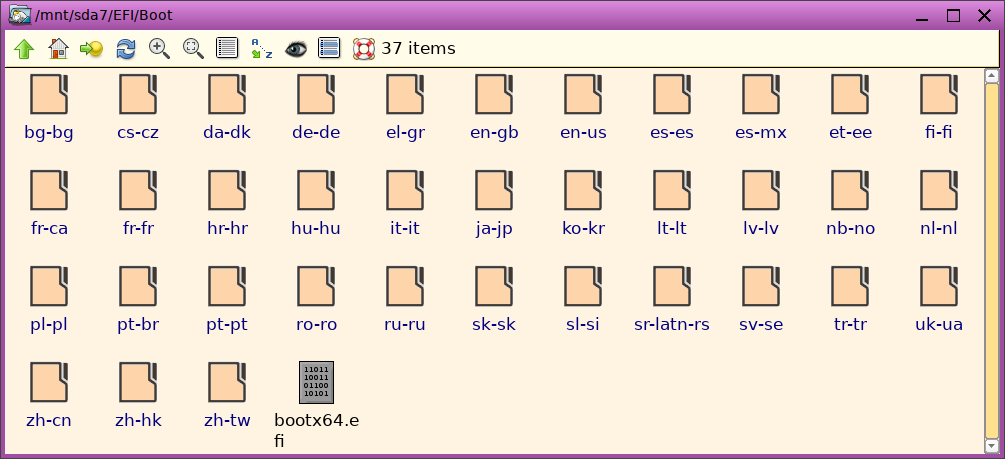Select the da-dk folder

coord(227,106)
